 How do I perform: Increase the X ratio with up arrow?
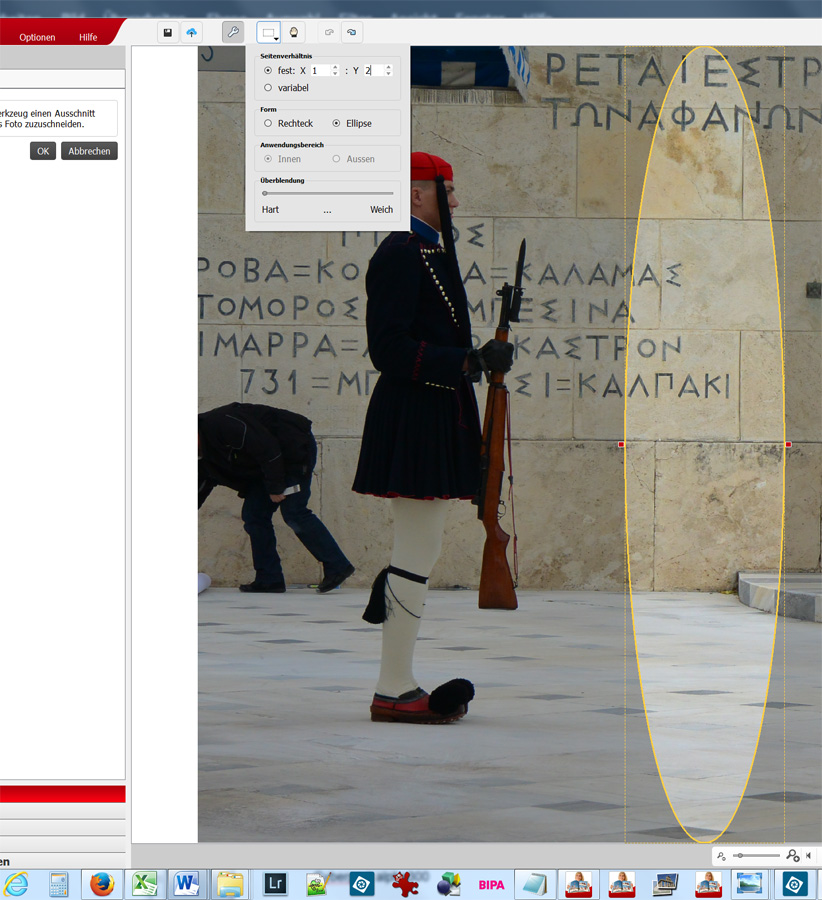click(x=335, y=67)
